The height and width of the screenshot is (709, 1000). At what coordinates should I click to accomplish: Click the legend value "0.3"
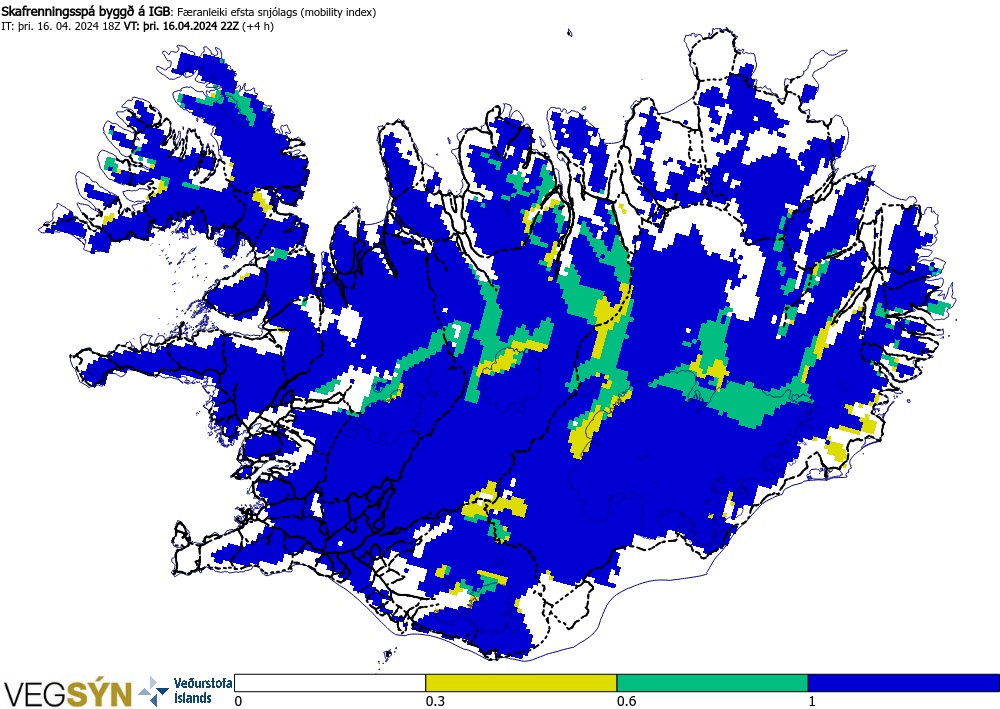[435, 701]
